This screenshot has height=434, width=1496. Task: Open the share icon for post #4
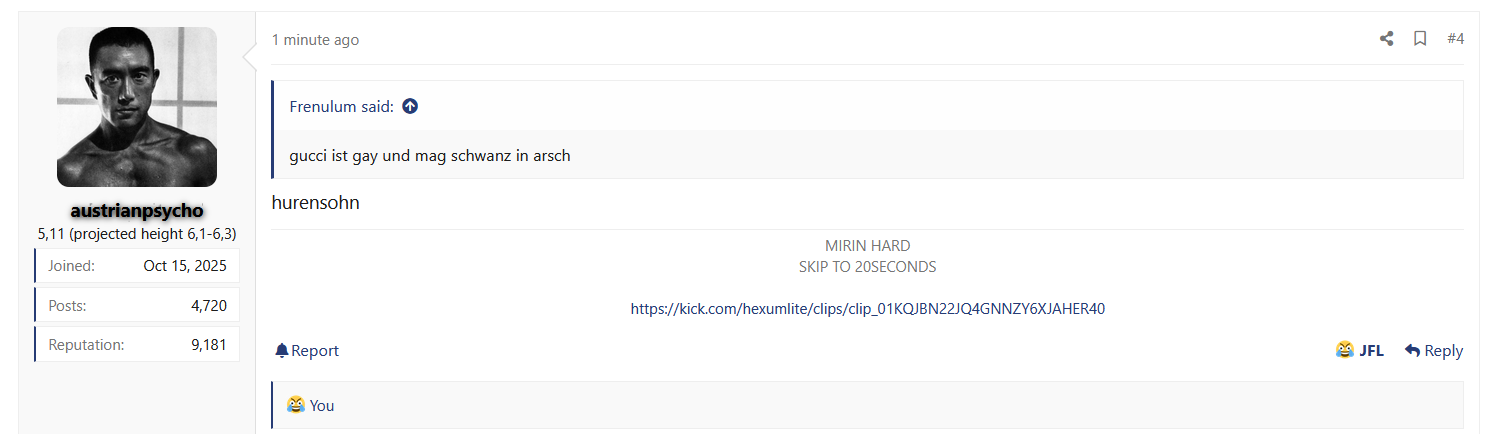coord(1386,39)
